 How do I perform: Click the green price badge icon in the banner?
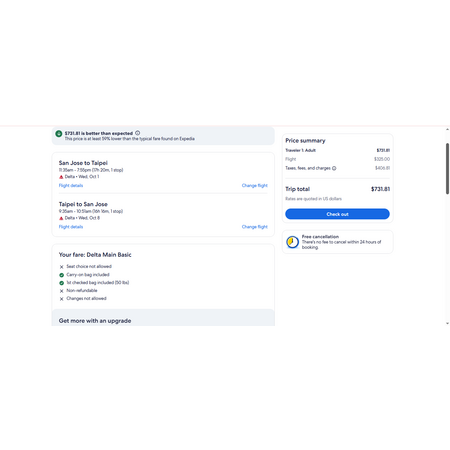[59, 134]
